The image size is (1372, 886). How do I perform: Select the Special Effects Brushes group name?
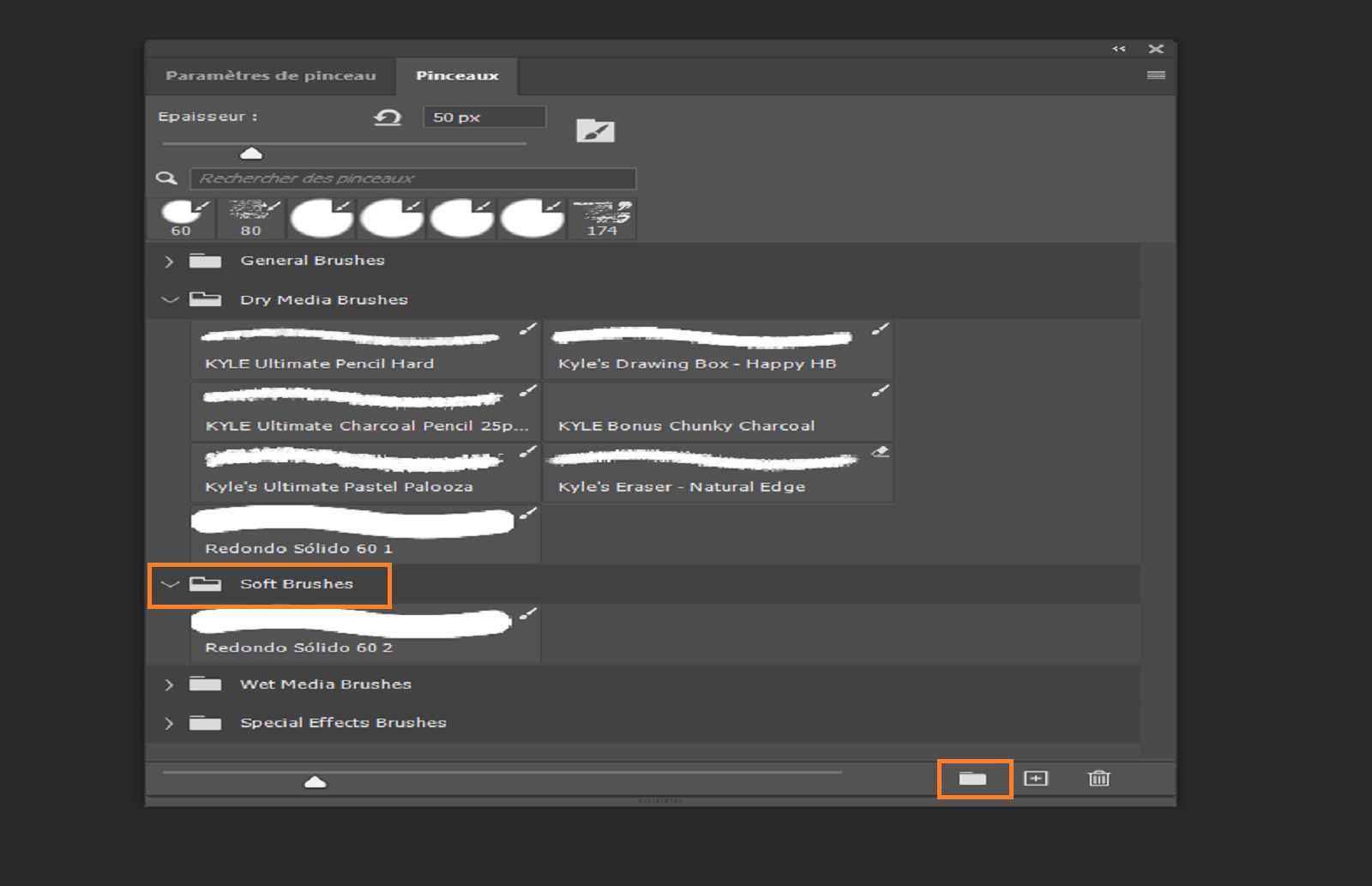point(343,723)
